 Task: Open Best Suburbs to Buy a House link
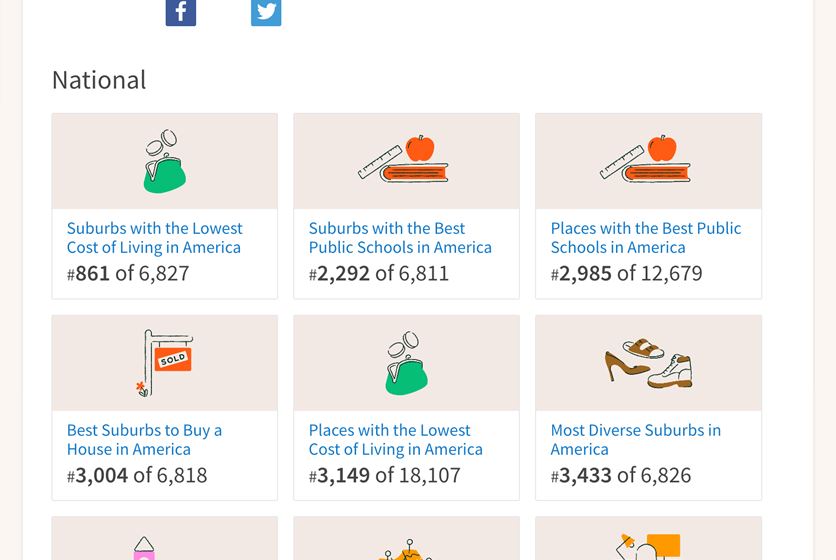pyautogui.click(x=144, y=439)
